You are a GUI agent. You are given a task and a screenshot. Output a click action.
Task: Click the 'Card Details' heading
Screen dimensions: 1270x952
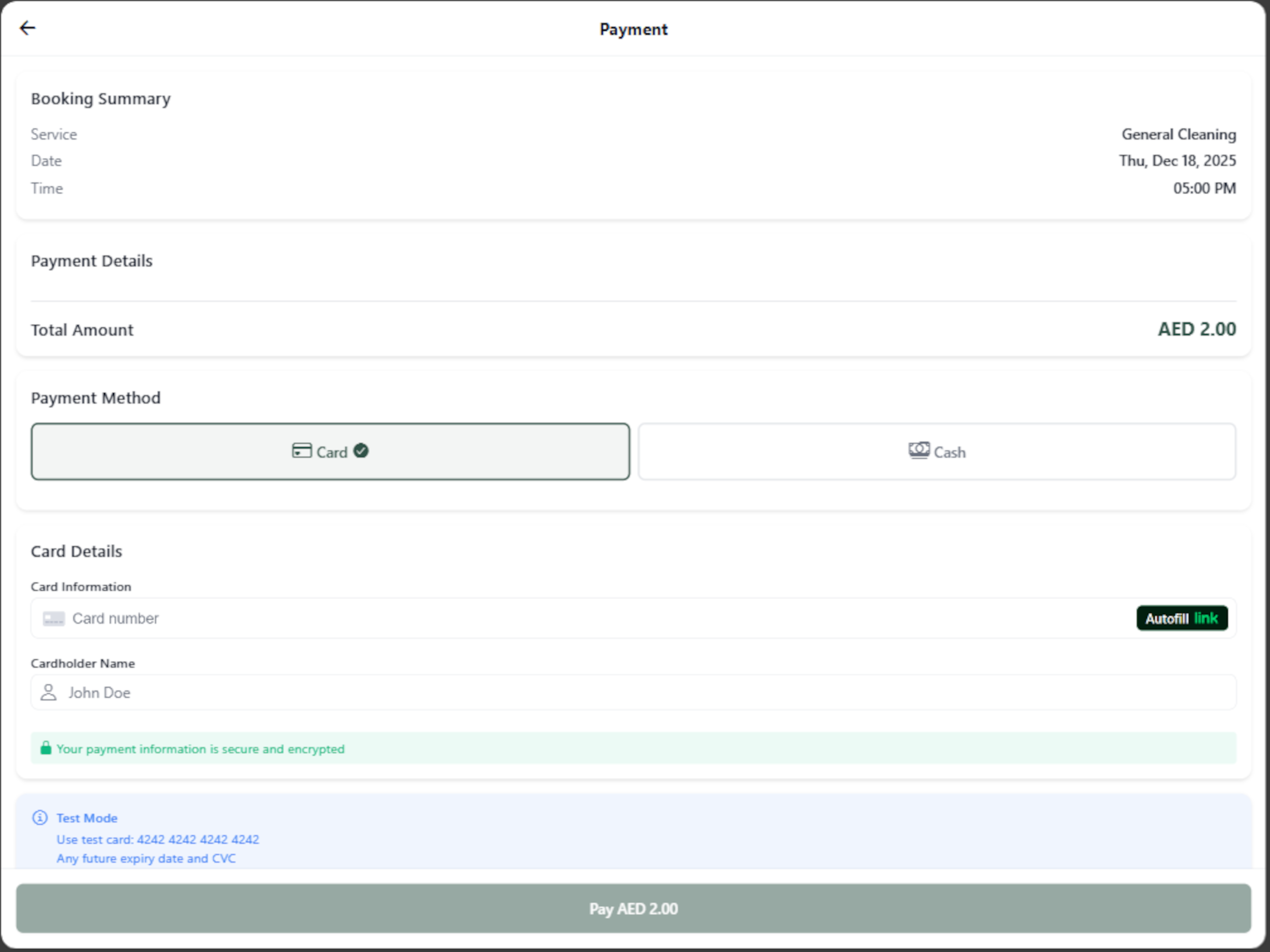point(76,551)
